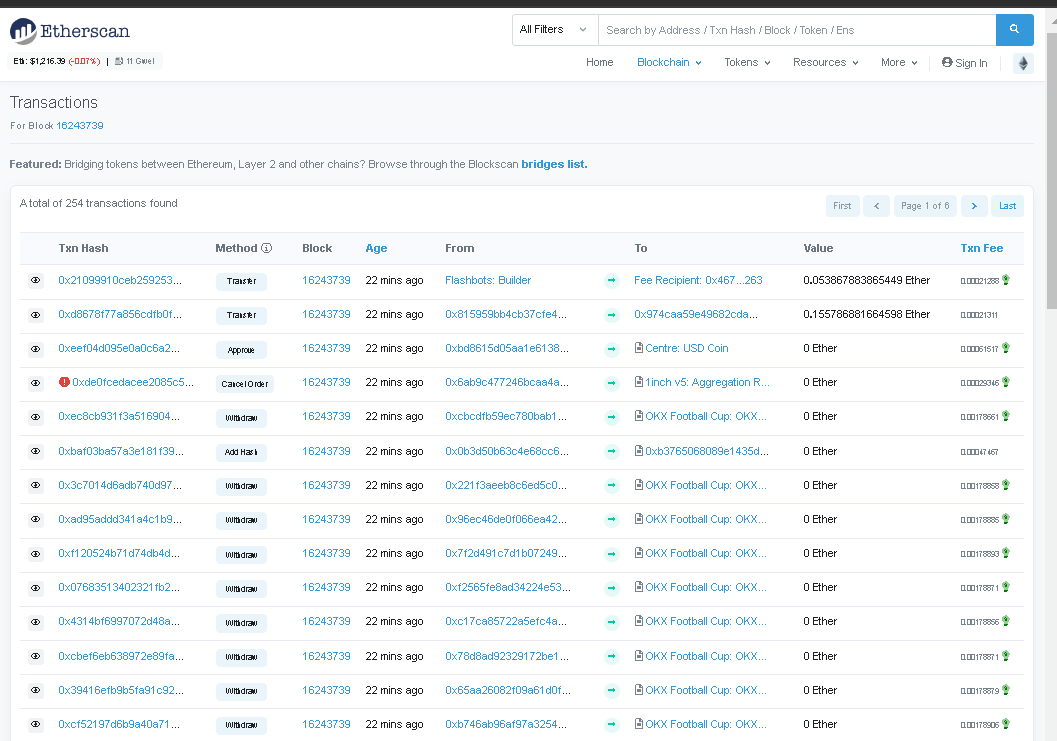Go to the previous page arrow
The height and width of the screenshot is (741, 1057).
[x=876, y=206]
